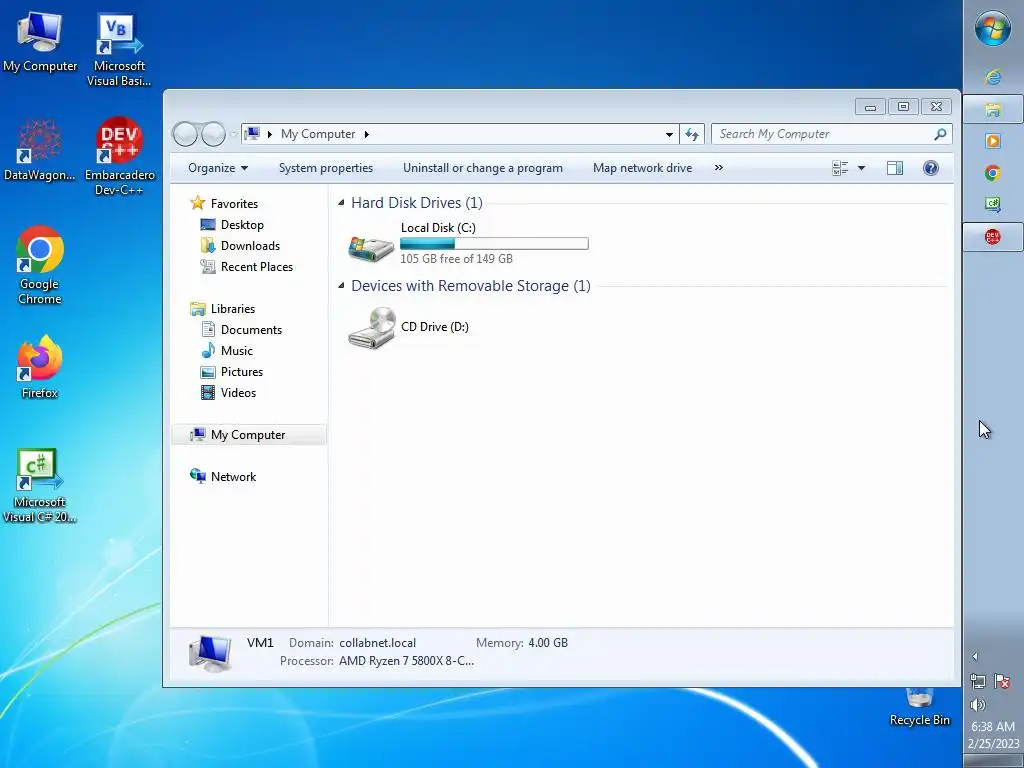Select My Computer in the navigation pane
This screenshot has width=1024, height=768.
click(x=249, y=435)
